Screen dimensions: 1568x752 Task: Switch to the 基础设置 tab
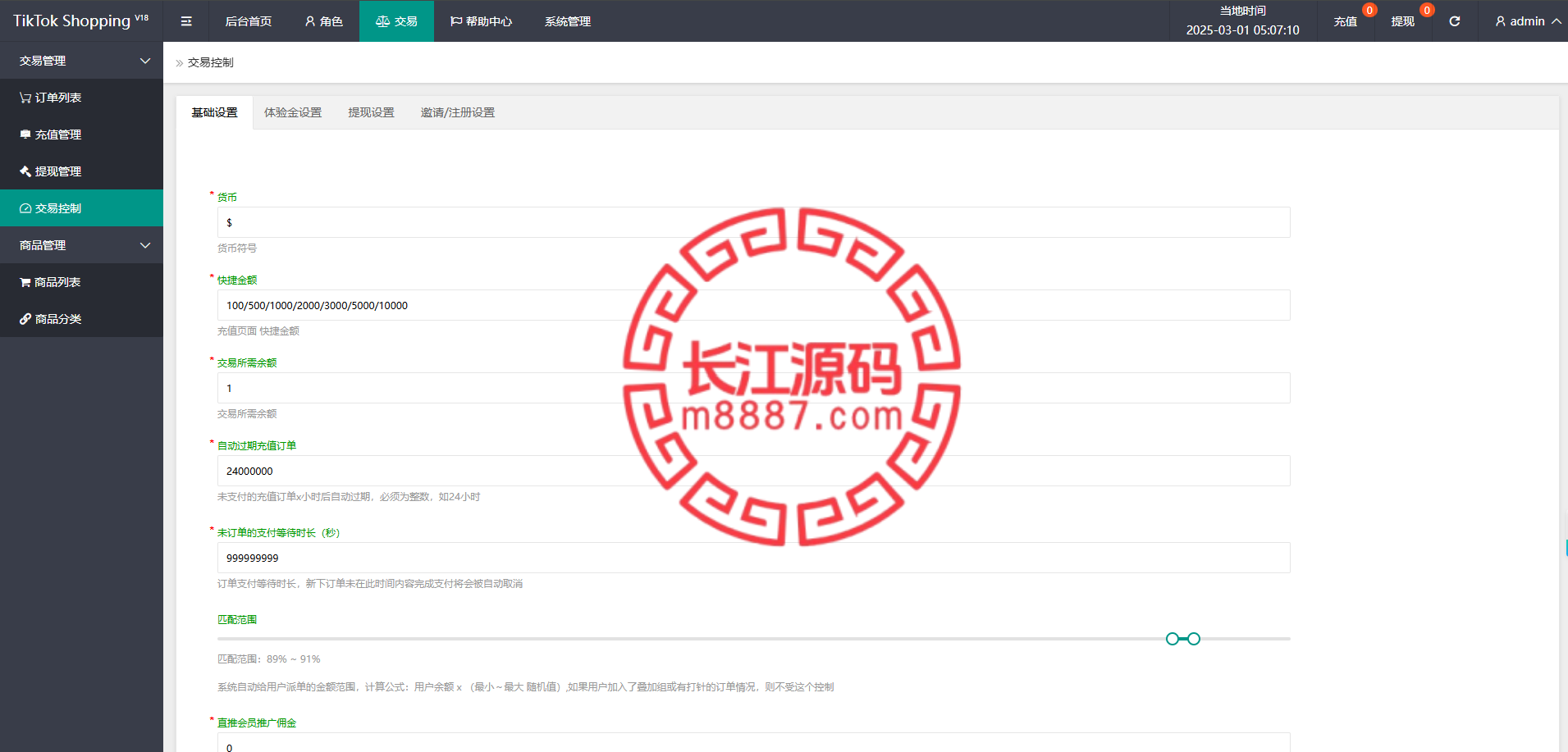[x=214, y=112]
